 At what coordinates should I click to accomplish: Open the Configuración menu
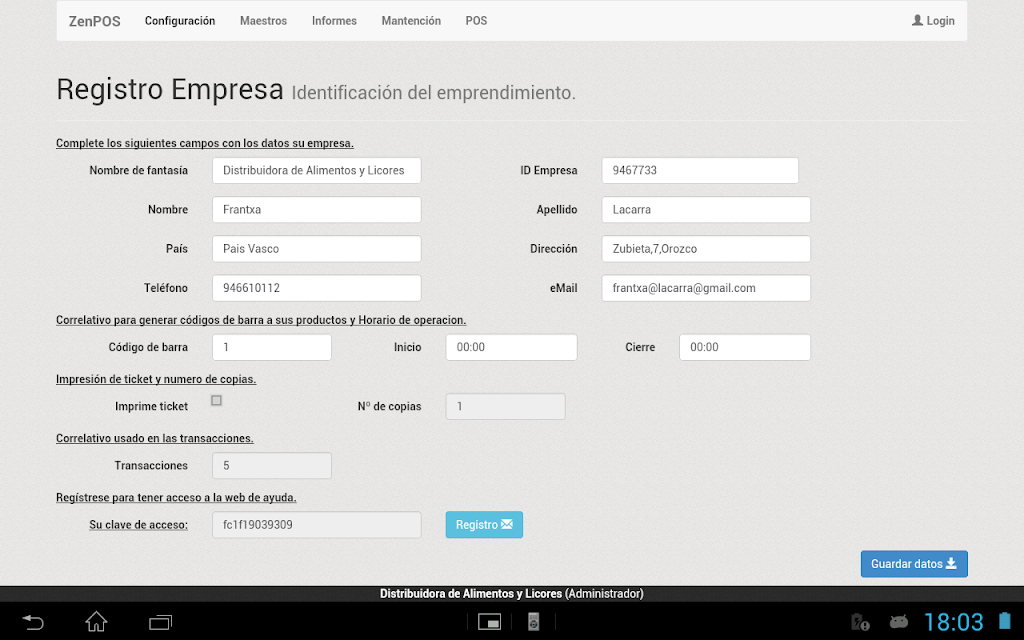(180, 21)
